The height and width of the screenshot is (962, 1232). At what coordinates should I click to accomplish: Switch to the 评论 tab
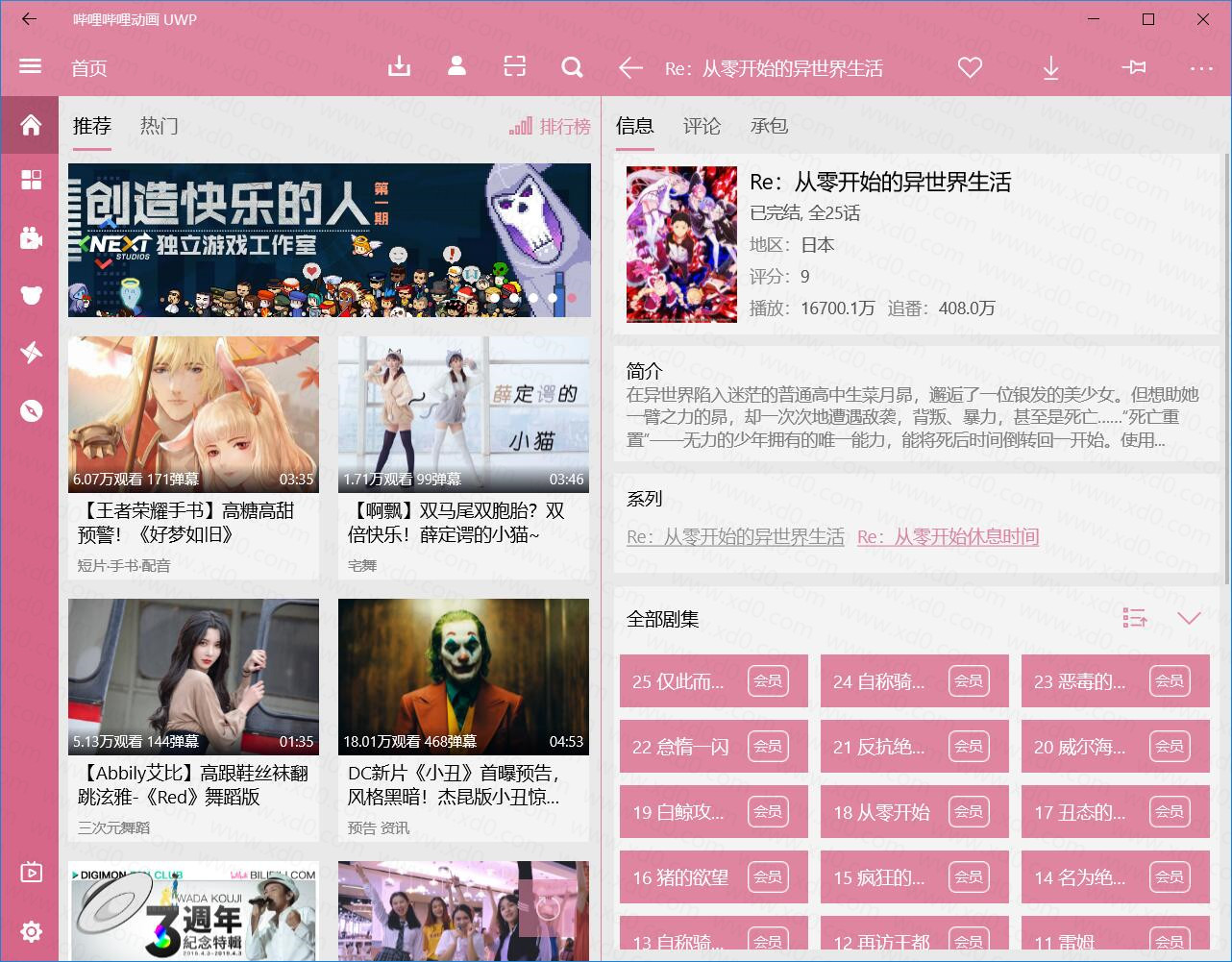tap(702, 126)
